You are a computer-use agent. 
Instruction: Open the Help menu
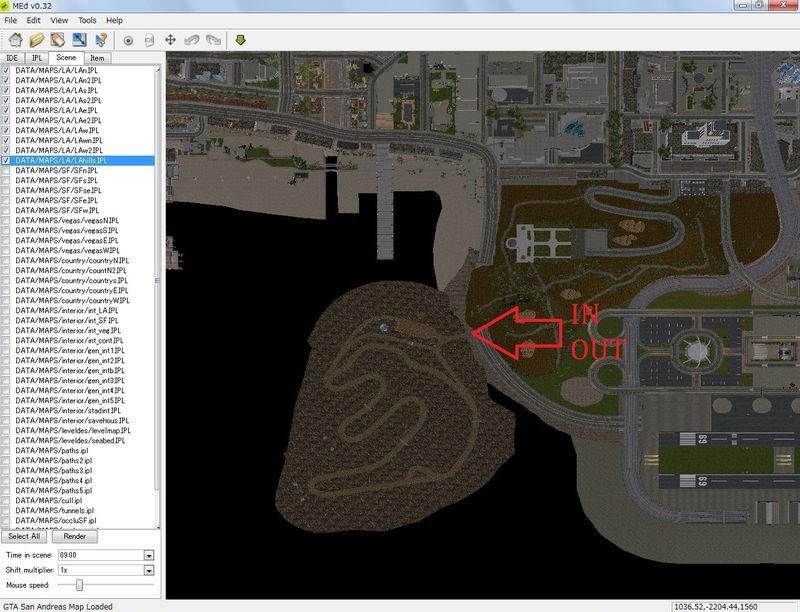[114, 20]
